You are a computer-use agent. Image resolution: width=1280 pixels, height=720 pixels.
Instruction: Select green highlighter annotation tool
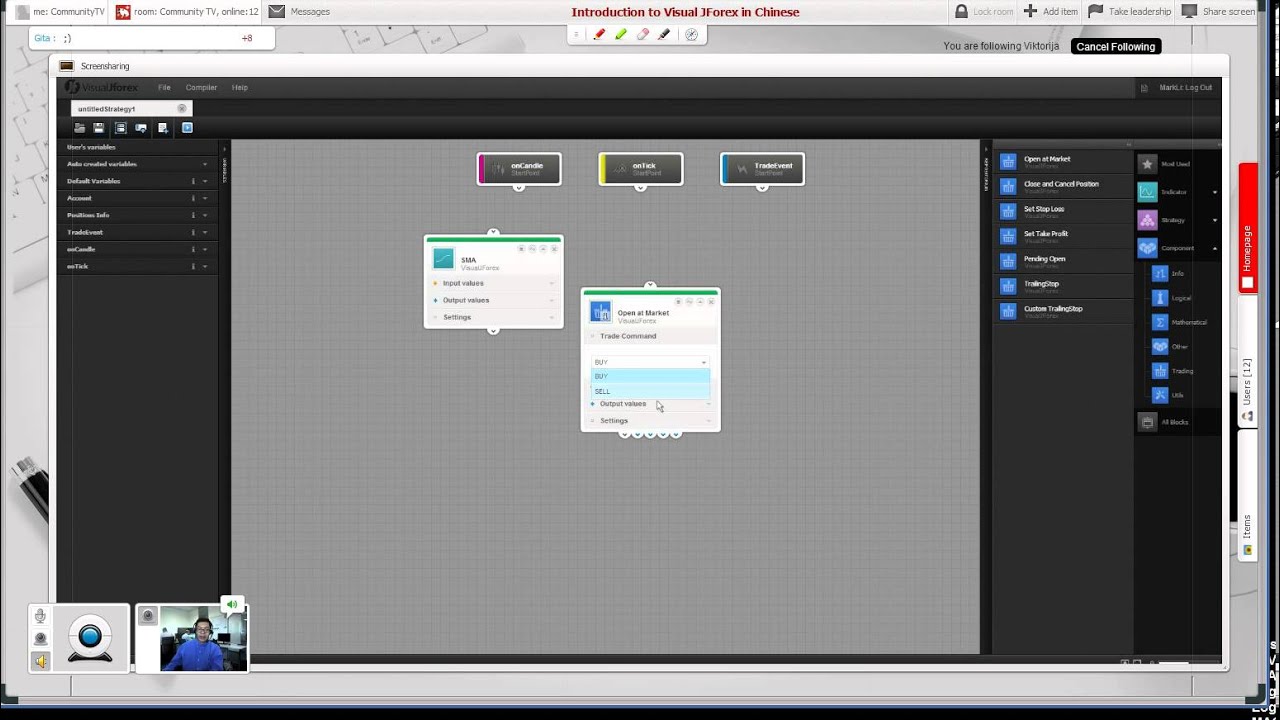[621, 34]
